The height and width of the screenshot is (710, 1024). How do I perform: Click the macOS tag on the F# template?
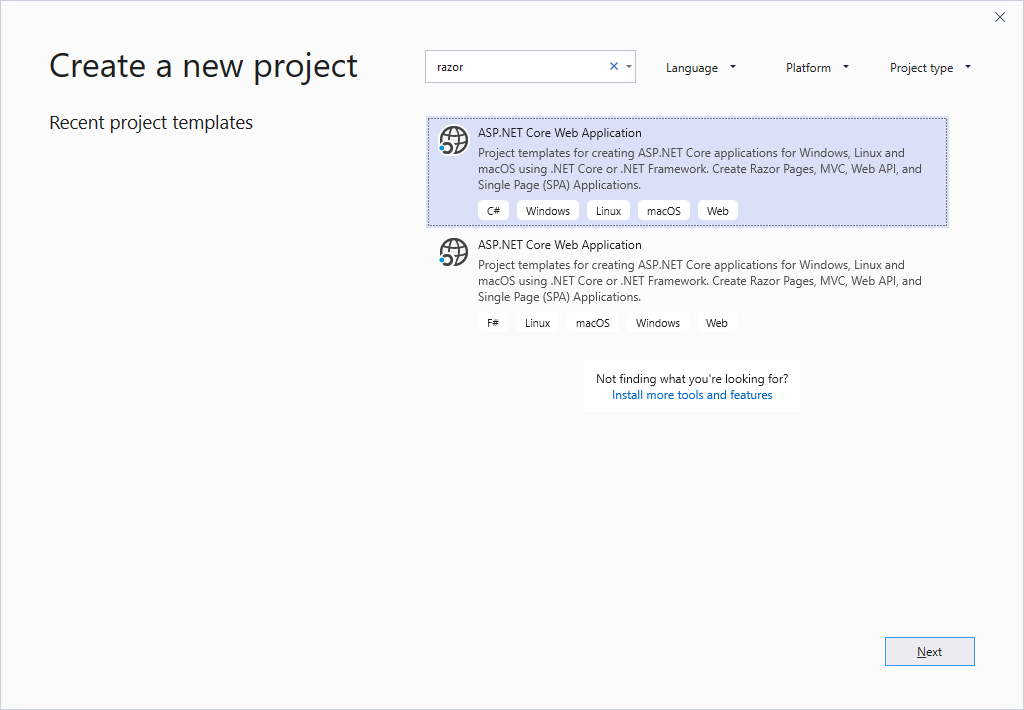pyautogui.click(x=592, y=323)
